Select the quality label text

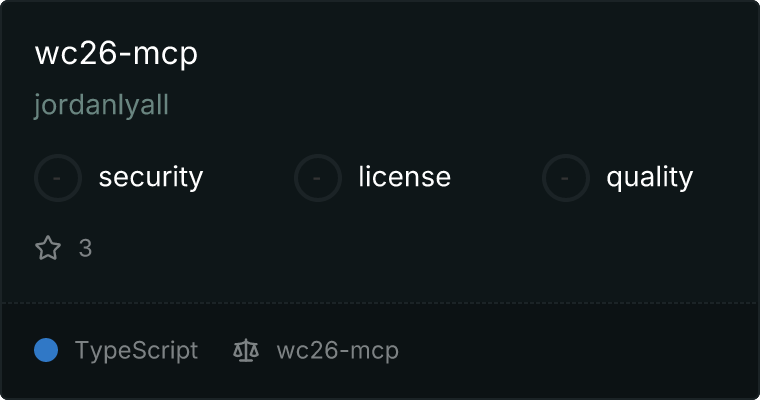(x=649, y=177)
